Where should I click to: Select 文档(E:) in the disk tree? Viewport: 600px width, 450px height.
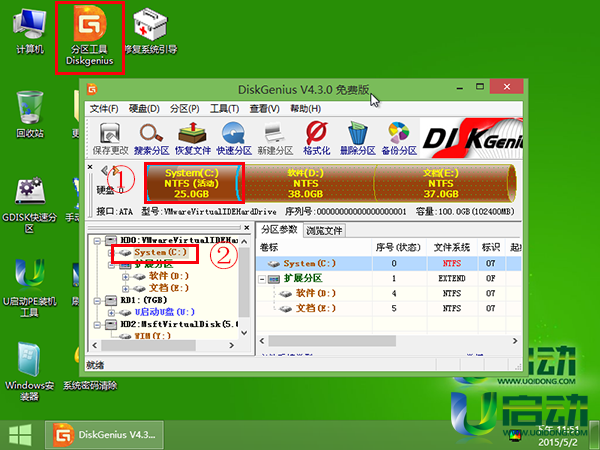(x=168, y=288)
